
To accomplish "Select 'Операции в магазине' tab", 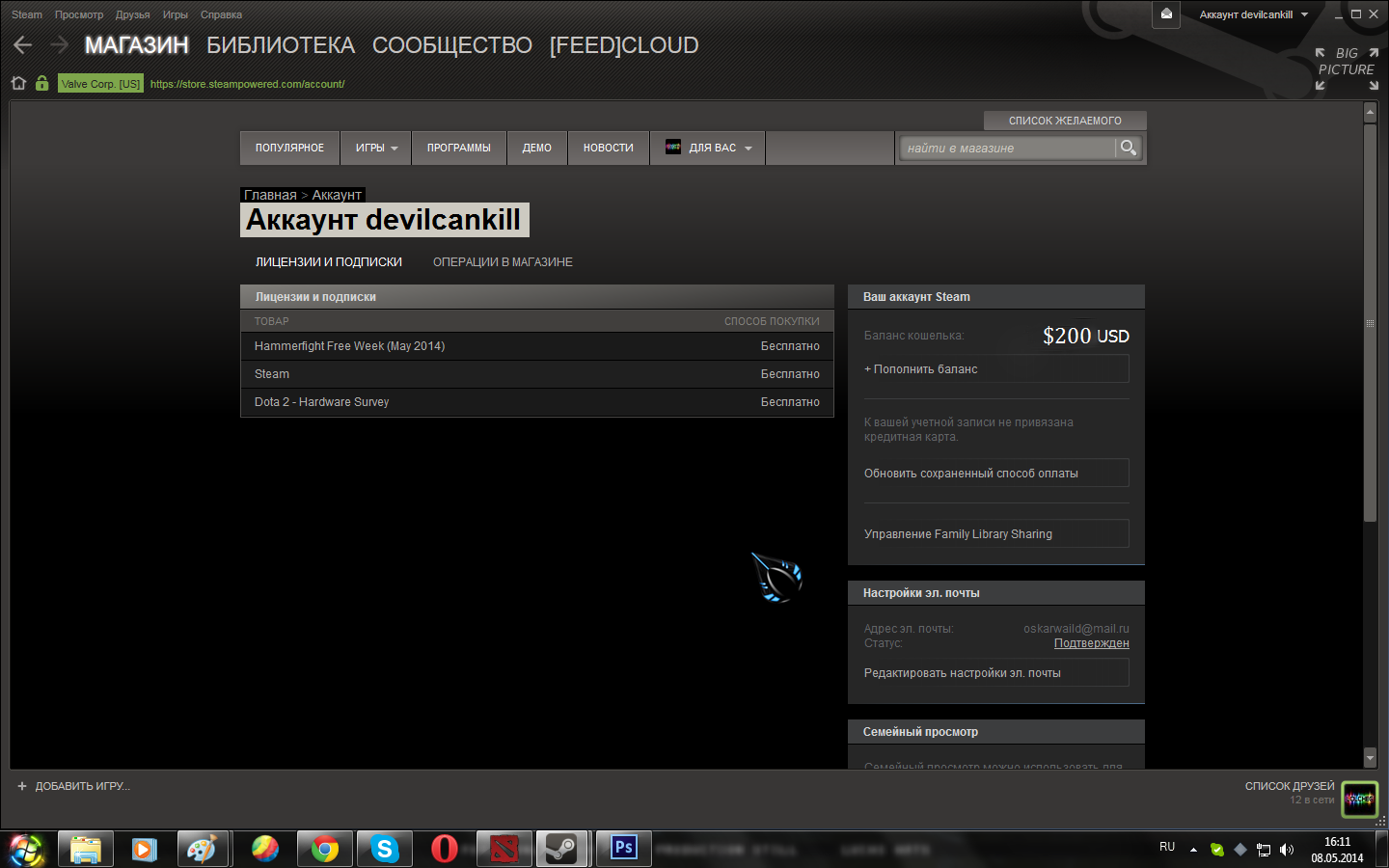I will coord(503,262).
